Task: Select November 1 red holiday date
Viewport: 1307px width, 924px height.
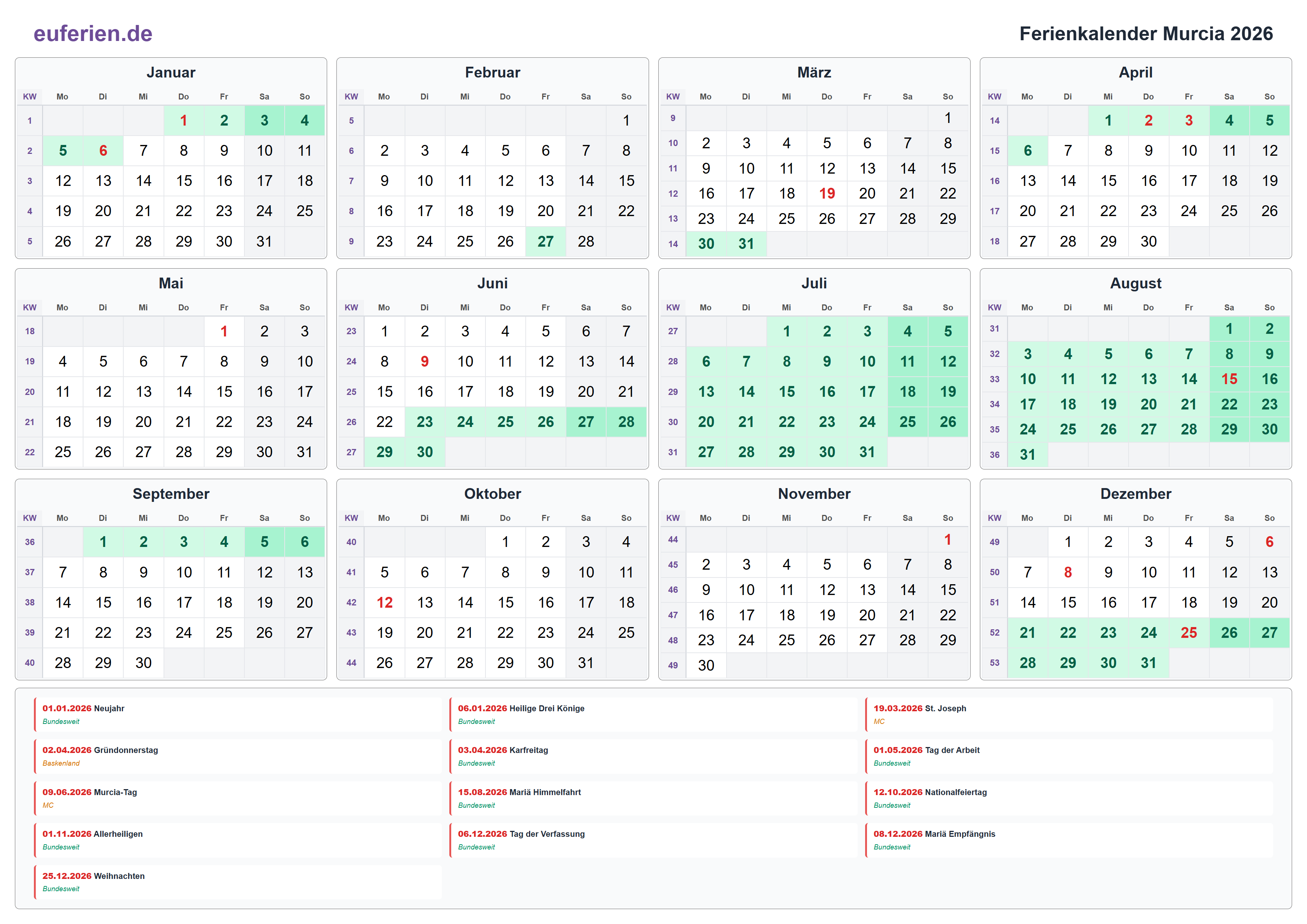Action: click(x=947, y=540)
